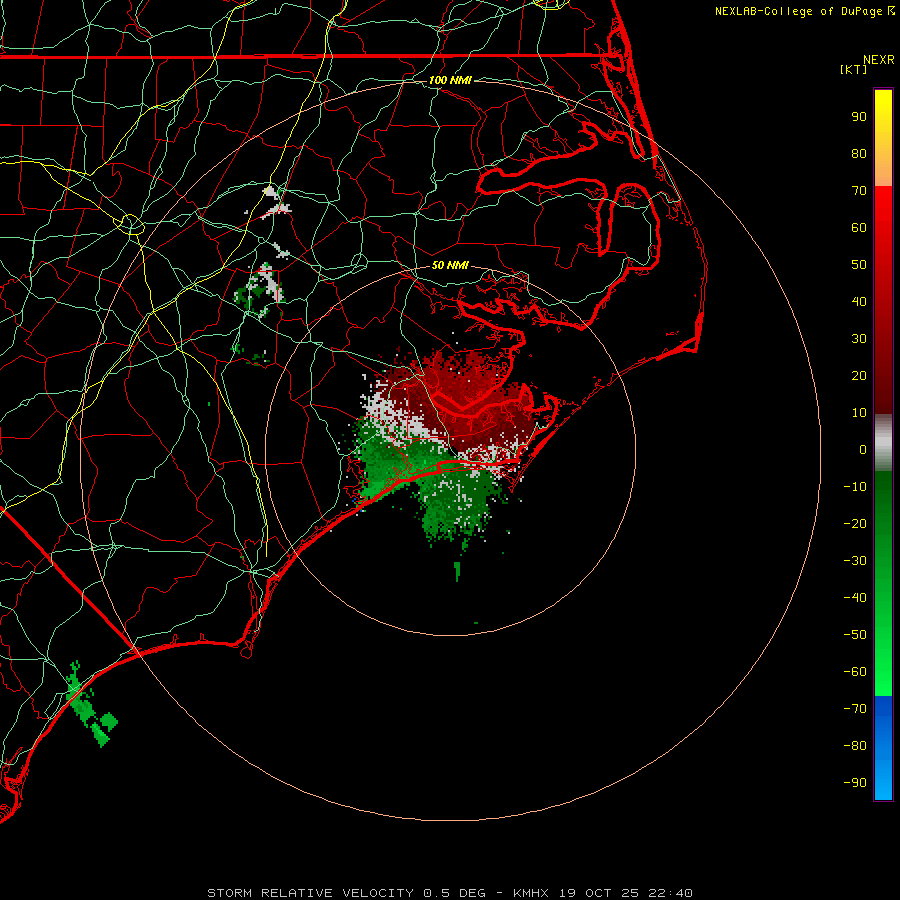Click the positive 20 value on velocity scale
The image size is (900, 900).
coord(859,375)
